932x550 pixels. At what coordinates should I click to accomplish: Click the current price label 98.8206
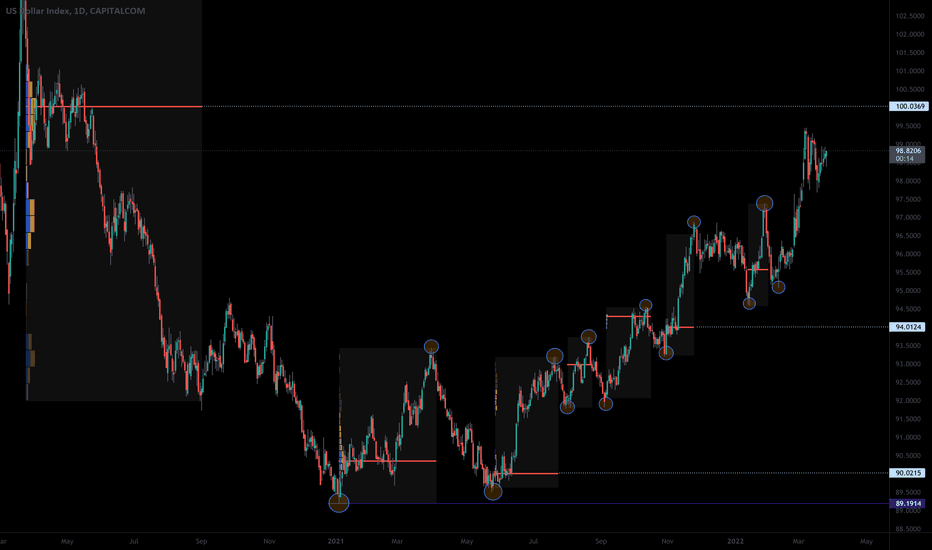pos(908,150)
